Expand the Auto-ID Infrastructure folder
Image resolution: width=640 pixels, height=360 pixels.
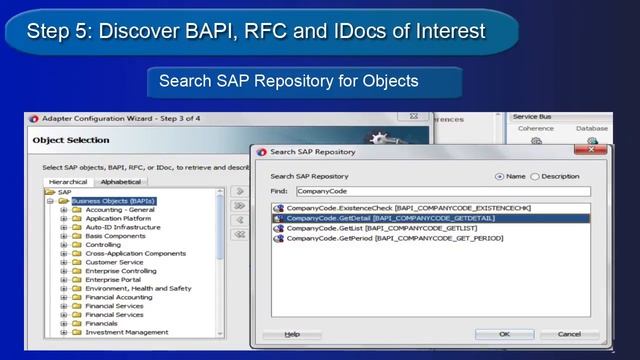tap(64, 227)
